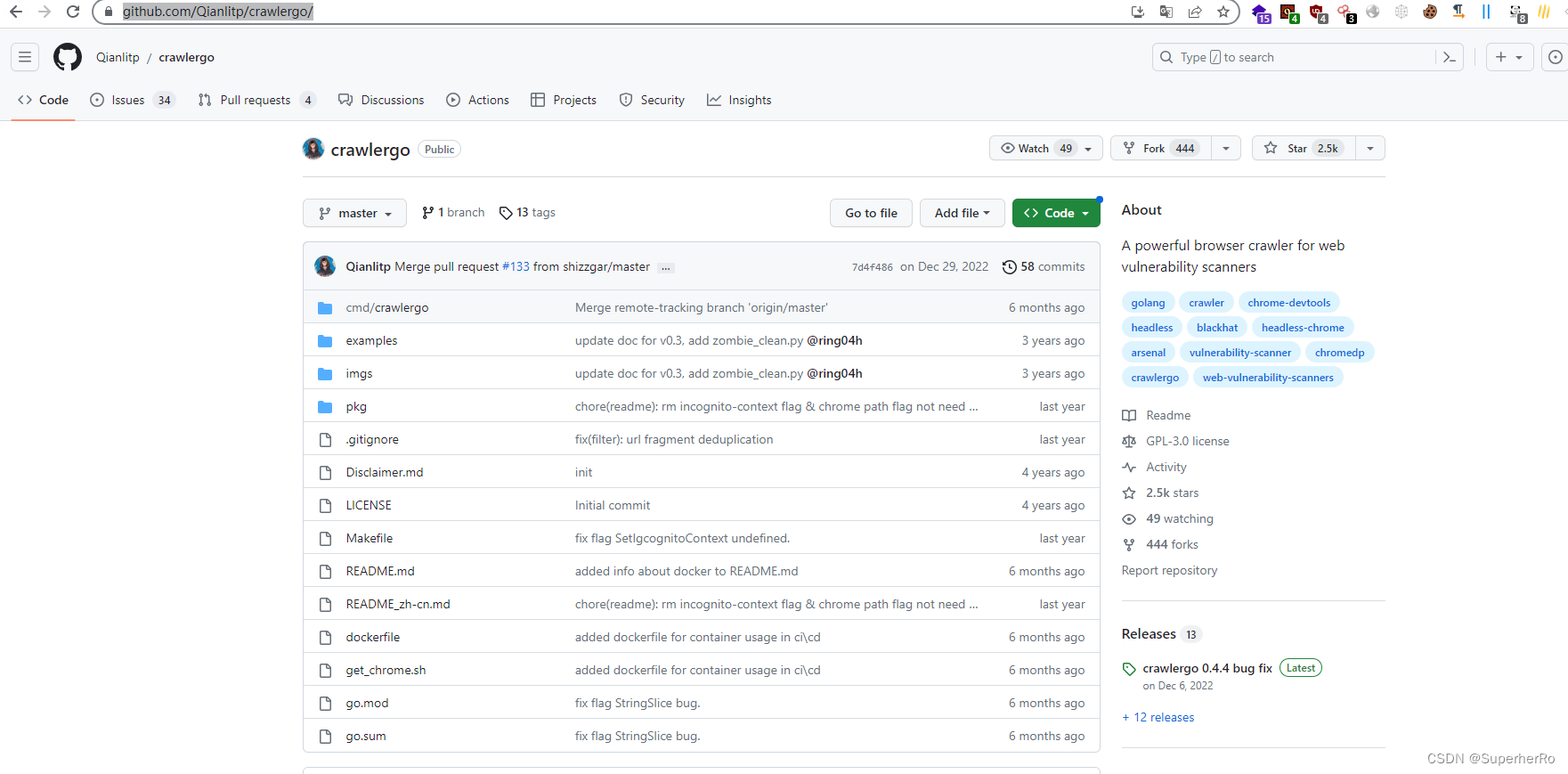Open the hamburger navigation menu

[x=25, y=57]
